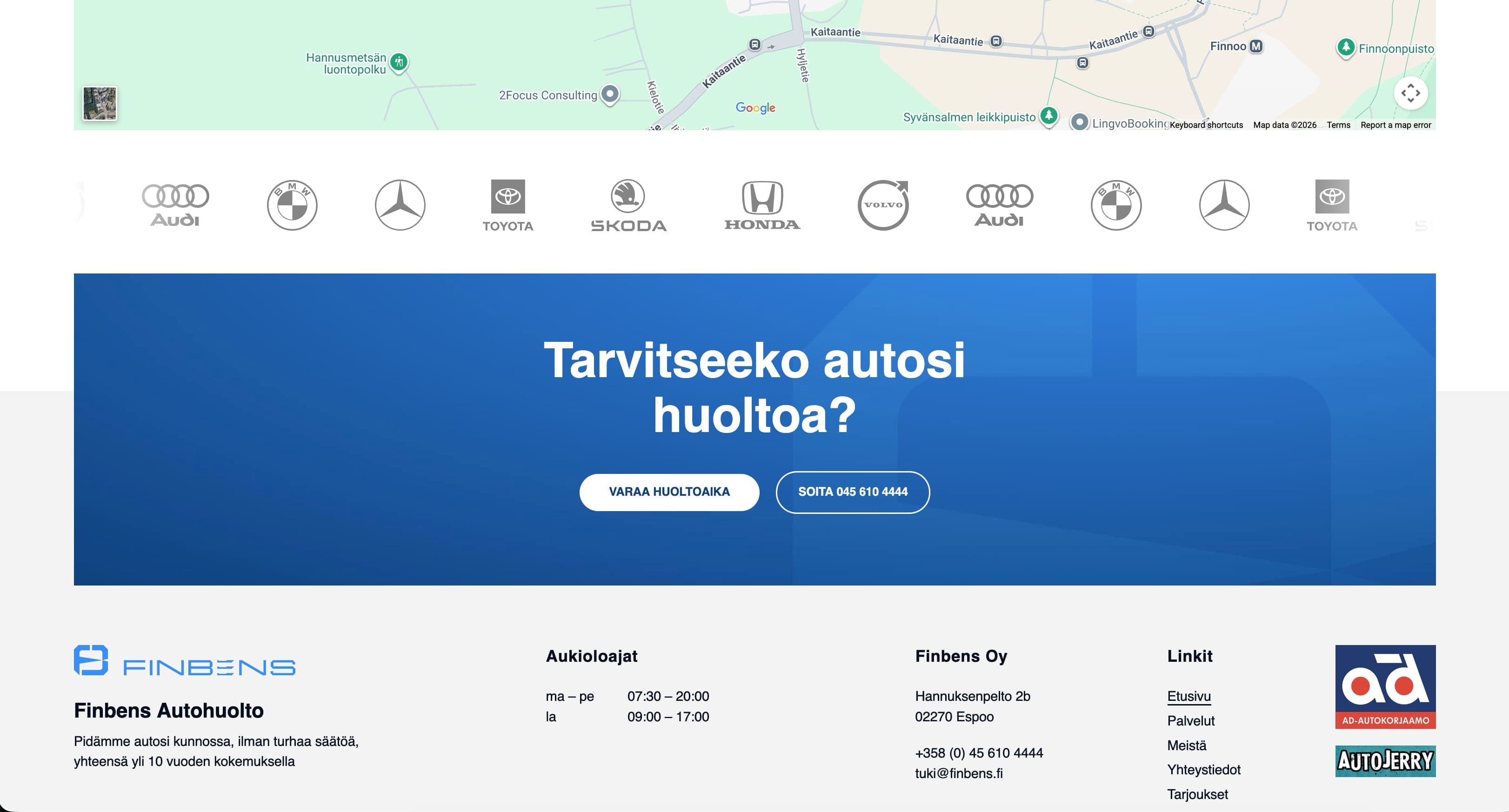Click the weekday hours 07:30 – 20:00
Screen dimensions: 1509x812
668,696
